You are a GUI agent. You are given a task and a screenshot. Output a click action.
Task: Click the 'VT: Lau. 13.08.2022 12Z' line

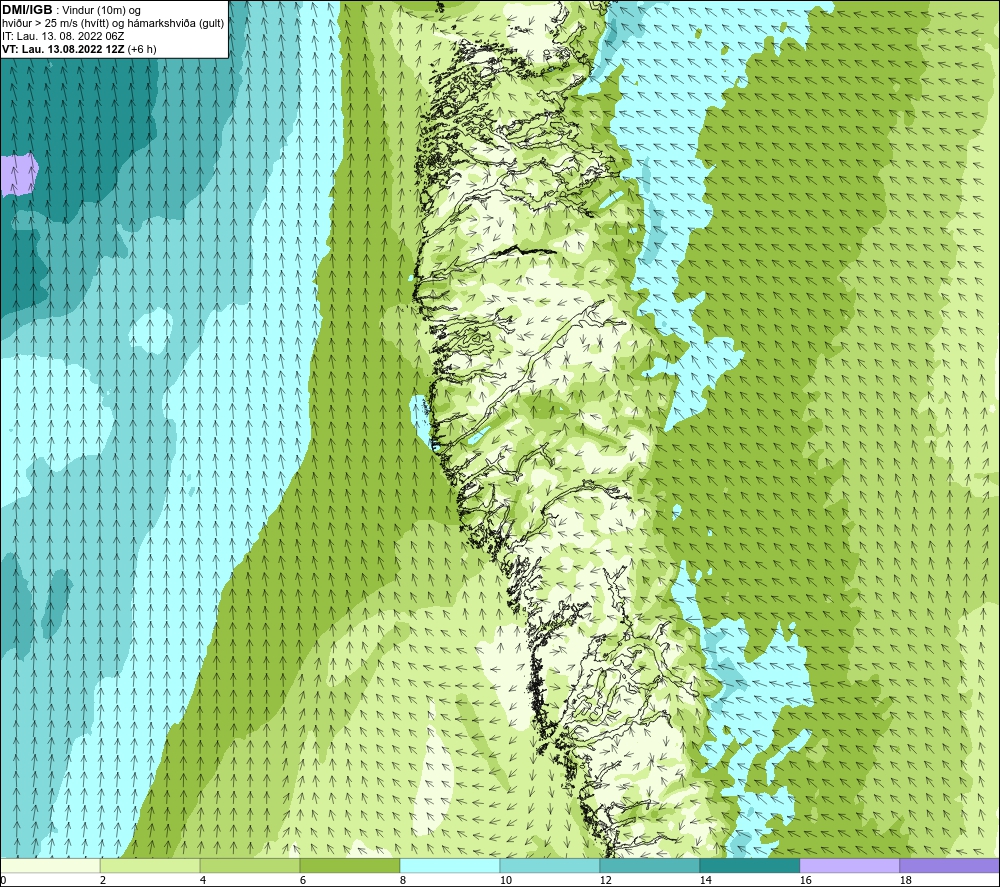(x=62, y=49)
